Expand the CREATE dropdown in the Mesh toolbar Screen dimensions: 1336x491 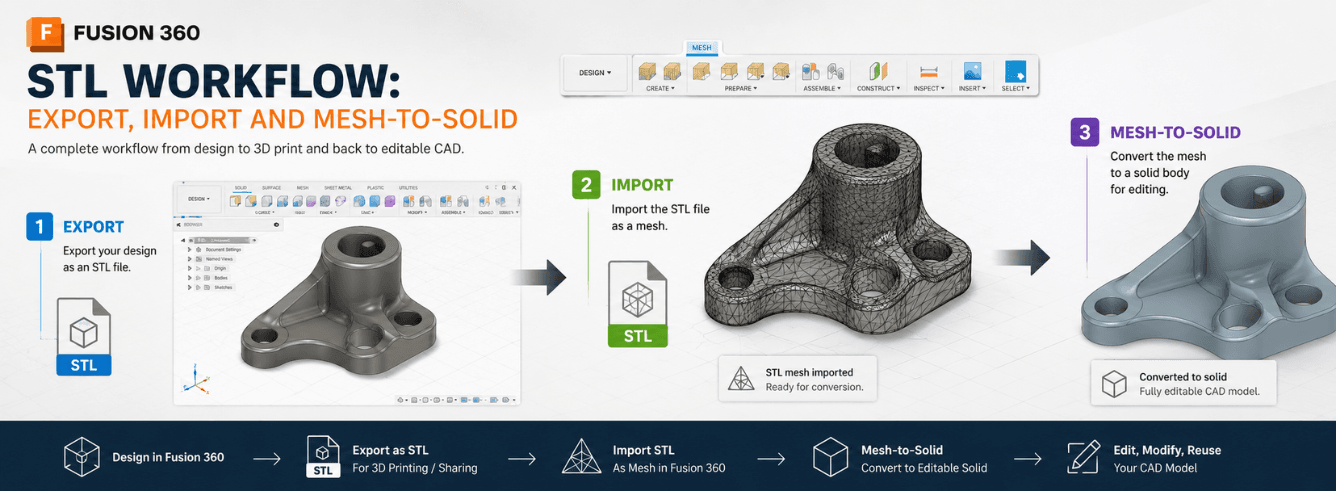pos(660,88)
